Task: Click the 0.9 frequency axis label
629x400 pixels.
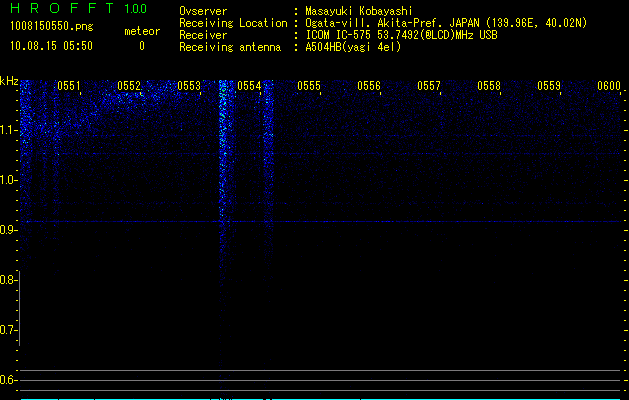Action: click(8, 230)
